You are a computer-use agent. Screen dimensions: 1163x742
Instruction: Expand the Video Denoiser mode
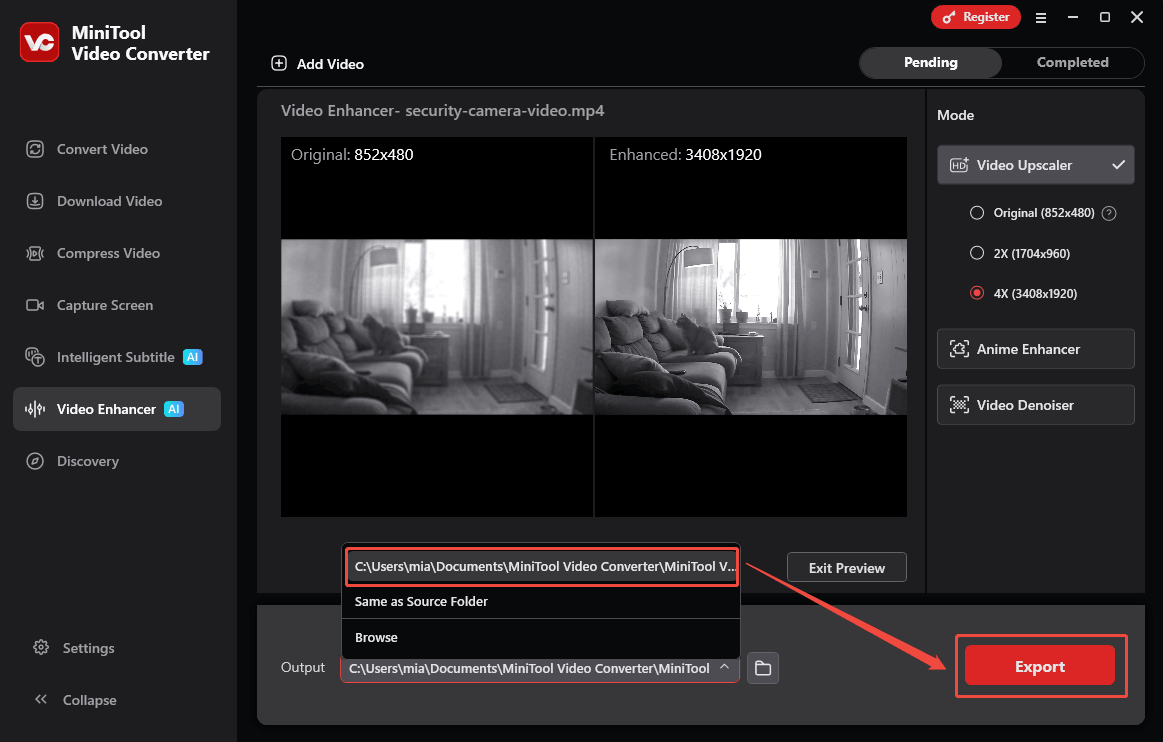[x=1035, y=404]
